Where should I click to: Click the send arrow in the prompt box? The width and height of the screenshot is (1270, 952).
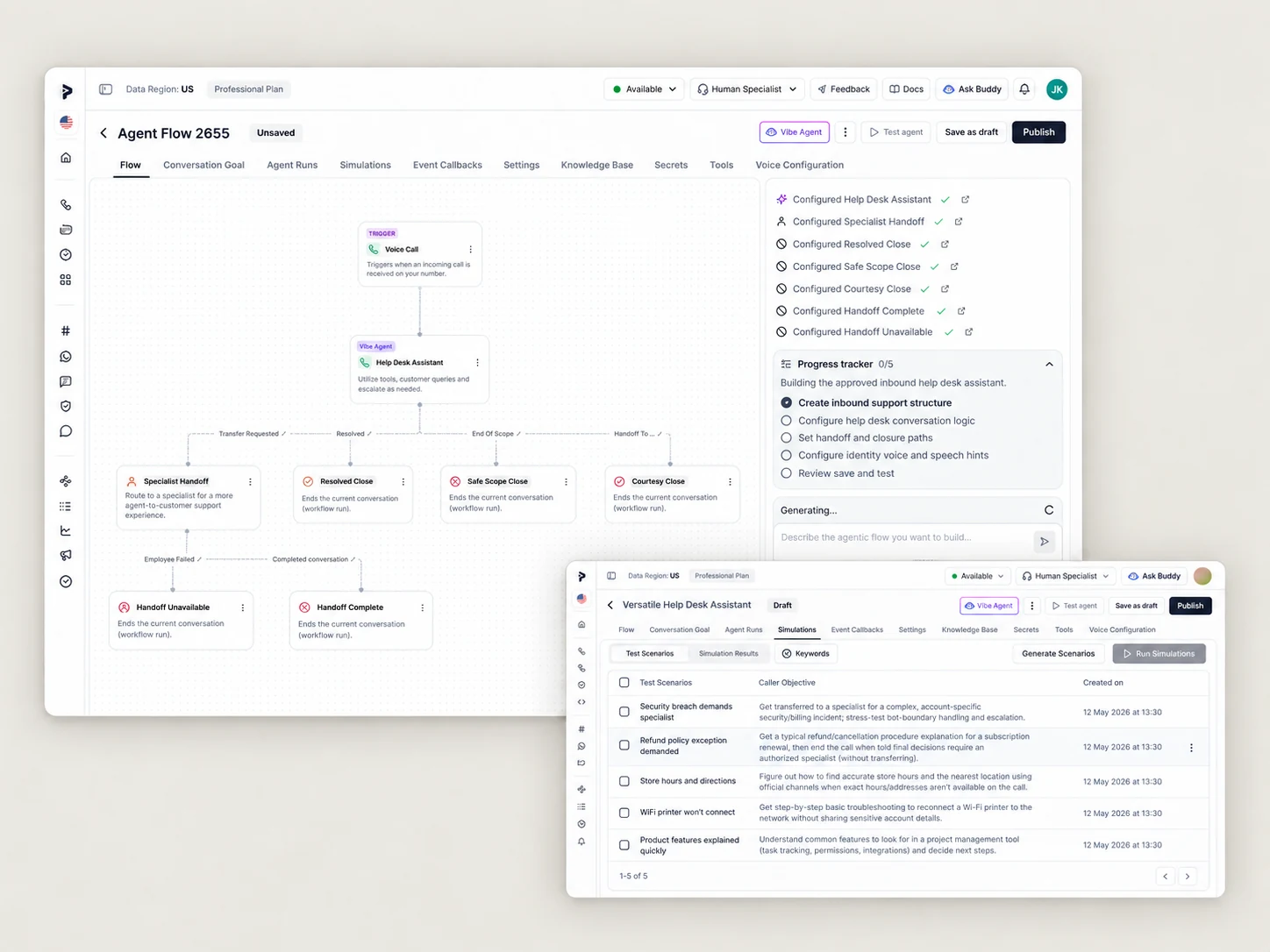pyautogui.click(x=1044, y=541)
